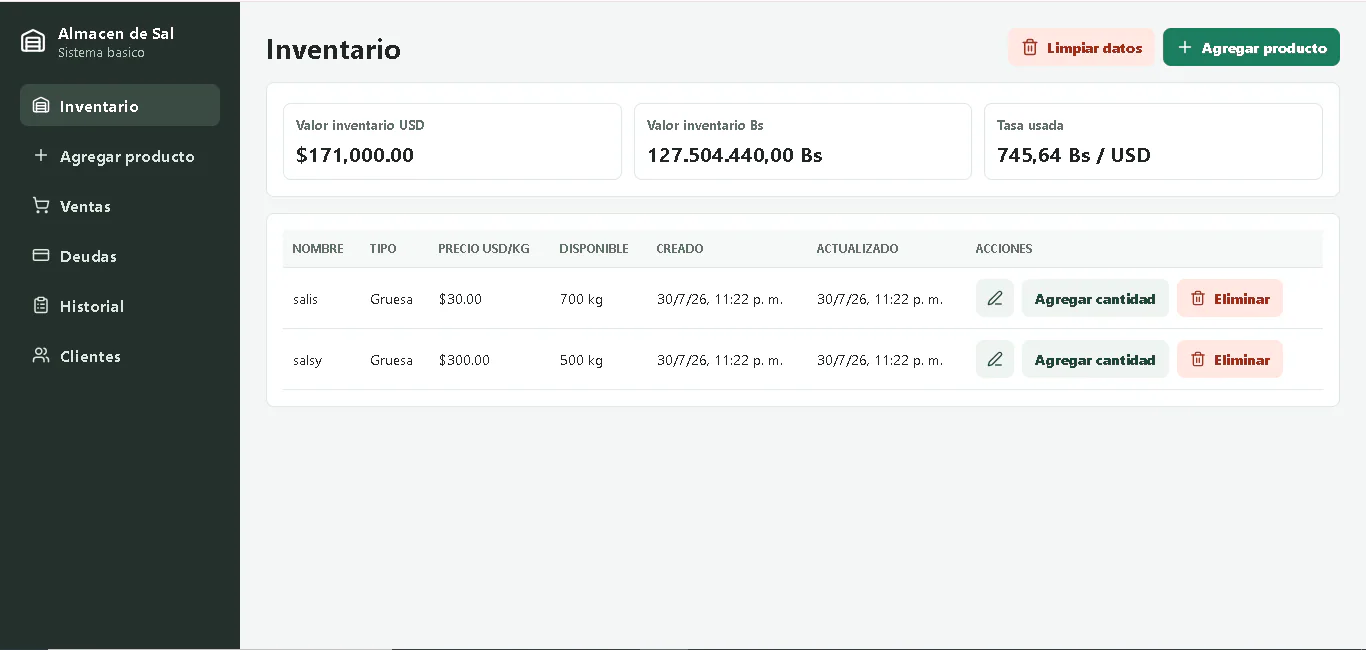Click the product name salsy
The image size is (1366, 650).
[307, 360]
